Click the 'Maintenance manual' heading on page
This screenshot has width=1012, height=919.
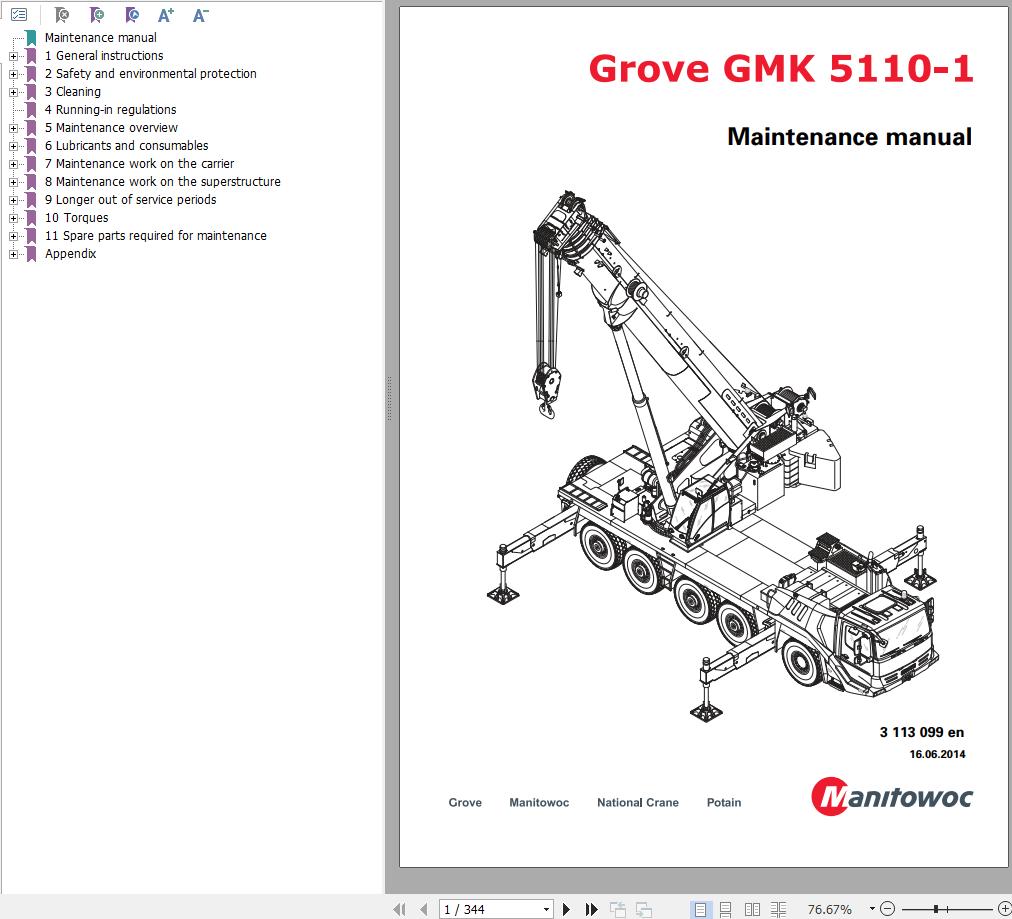849,137
